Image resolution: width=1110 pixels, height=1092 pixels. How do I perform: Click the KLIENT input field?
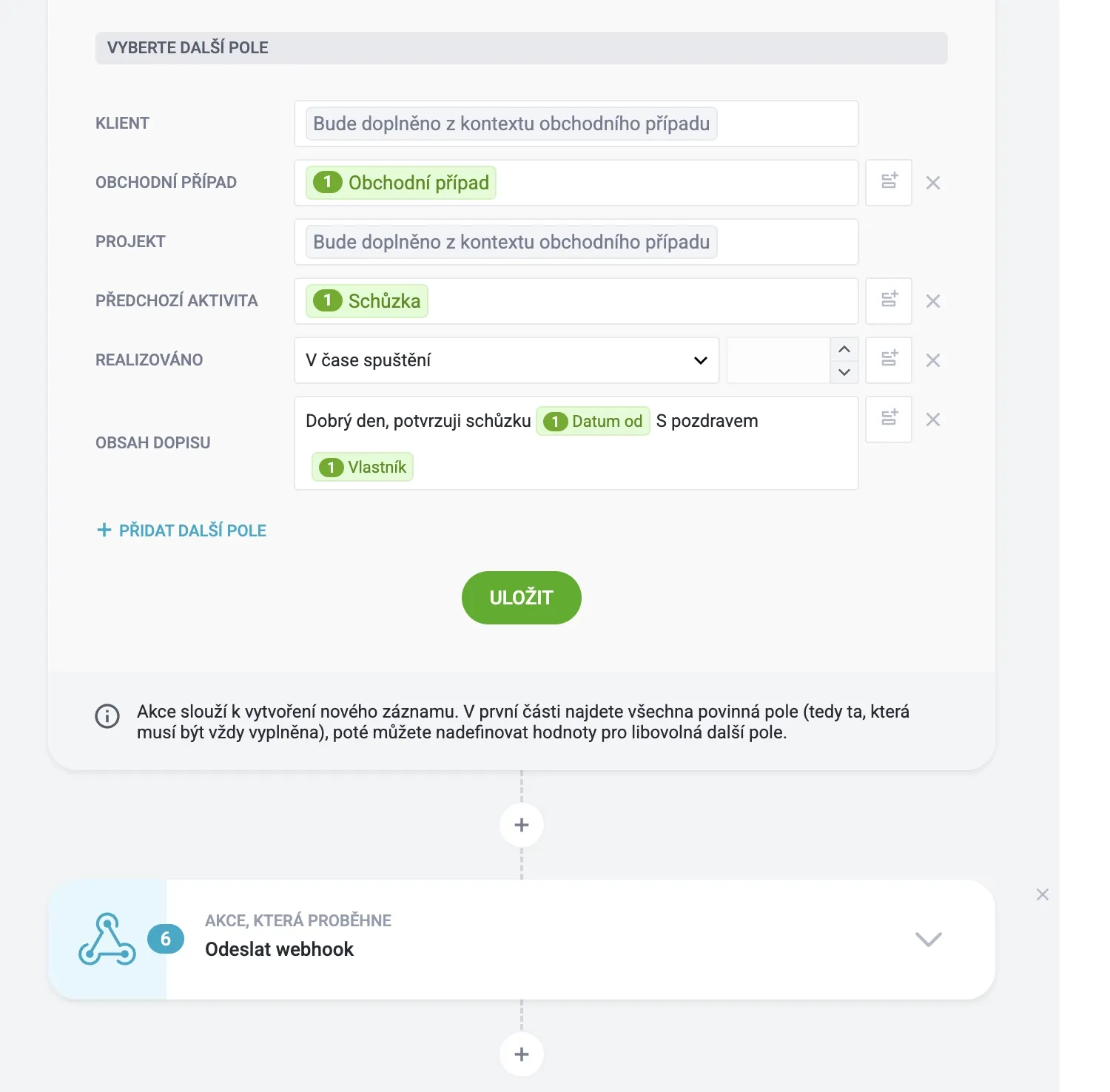click(576, 124)
